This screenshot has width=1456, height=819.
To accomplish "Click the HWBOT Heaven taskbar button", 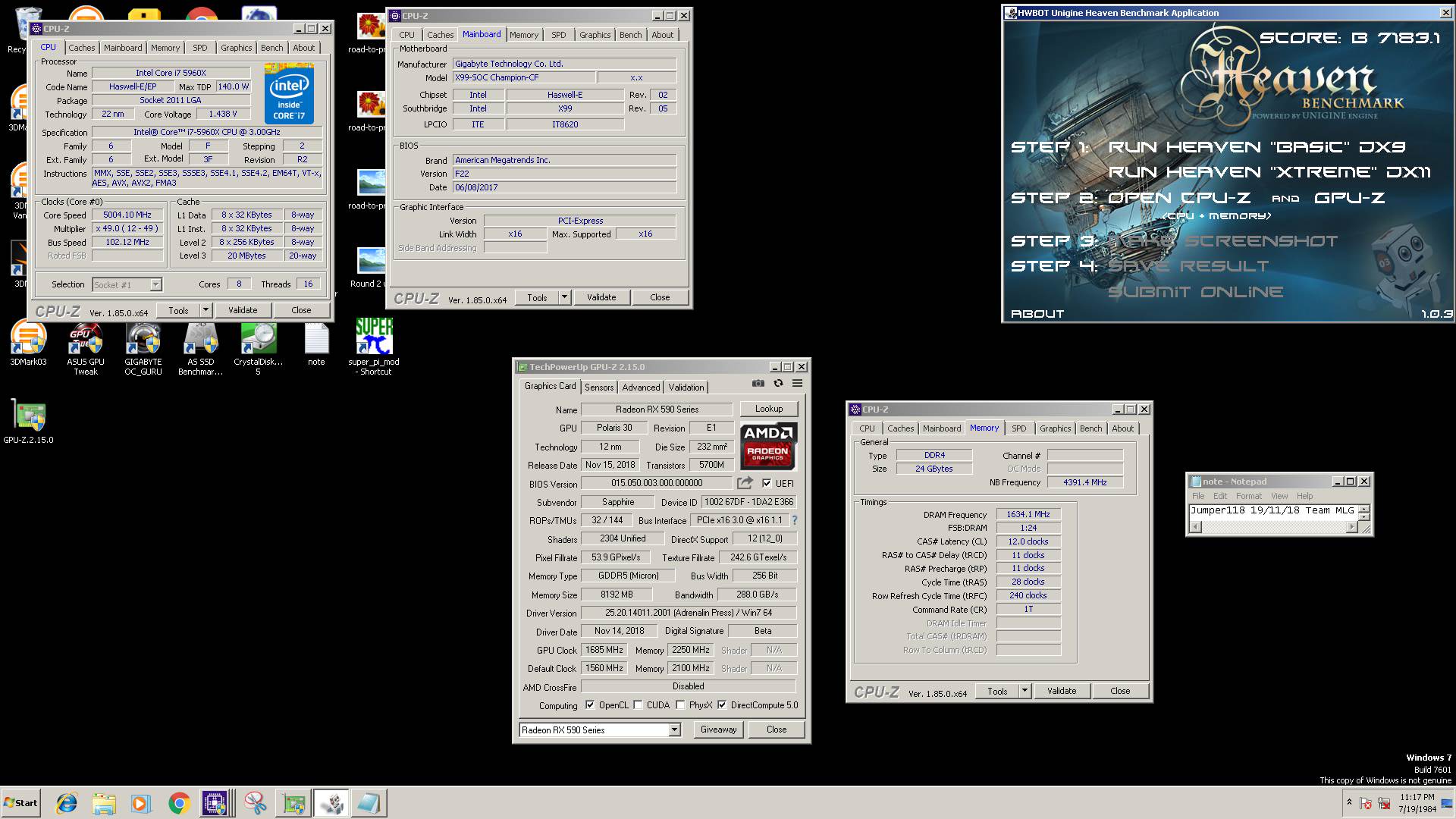I will click(331, 803).
